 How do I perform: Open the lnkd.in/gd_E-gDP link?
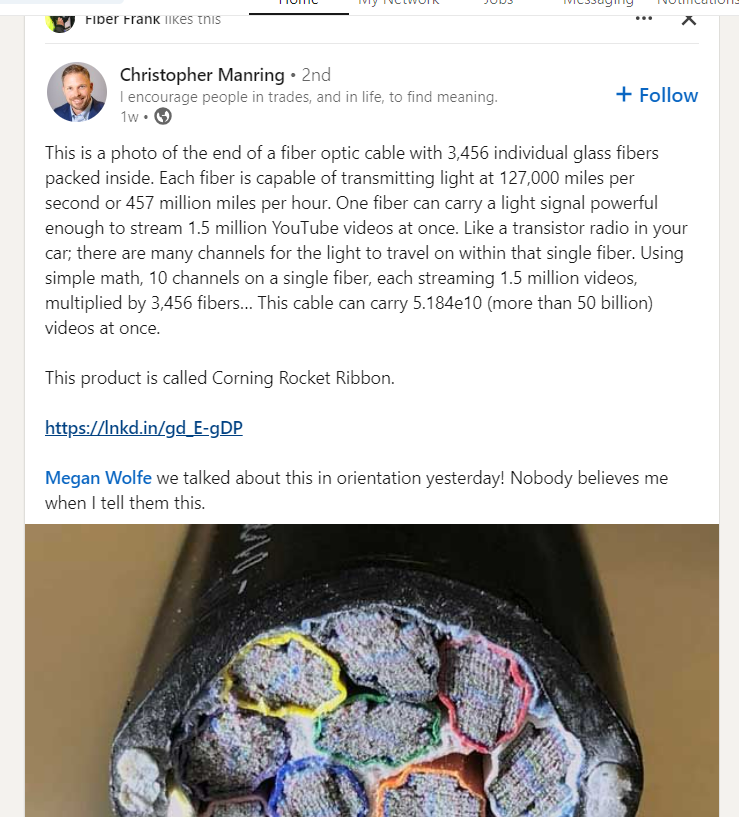point(144,428)
